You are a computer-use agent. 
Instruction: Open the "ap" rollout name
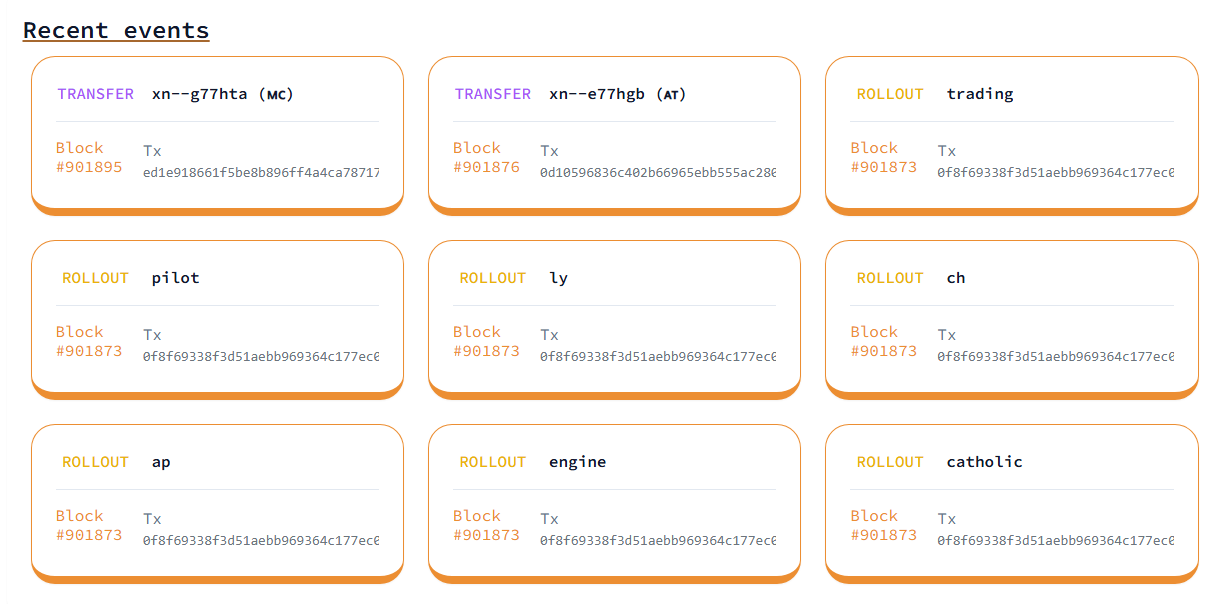pyautogui.click(x=161, y=462)
